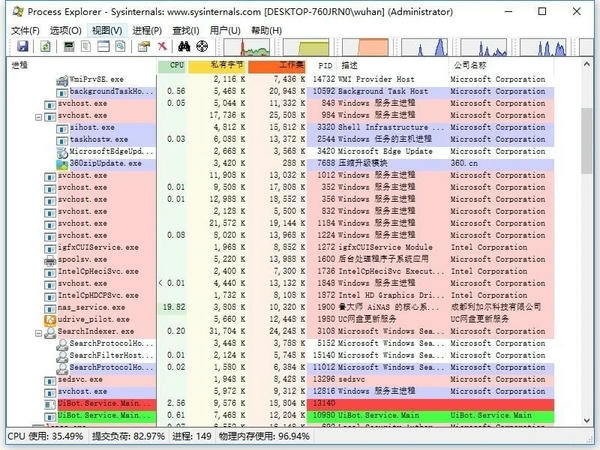Click the SearchIndexer.exe process icon

click(50, 332)
